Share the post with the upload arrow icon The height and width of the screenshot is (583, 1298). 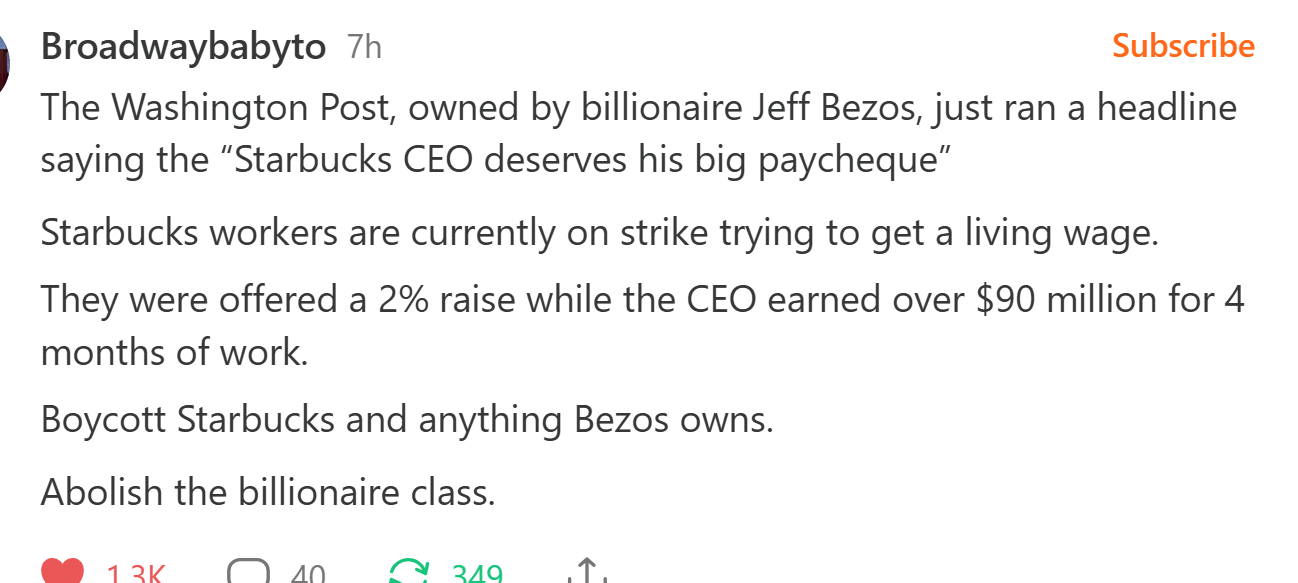pyautogui.click(x=588, y=573)
